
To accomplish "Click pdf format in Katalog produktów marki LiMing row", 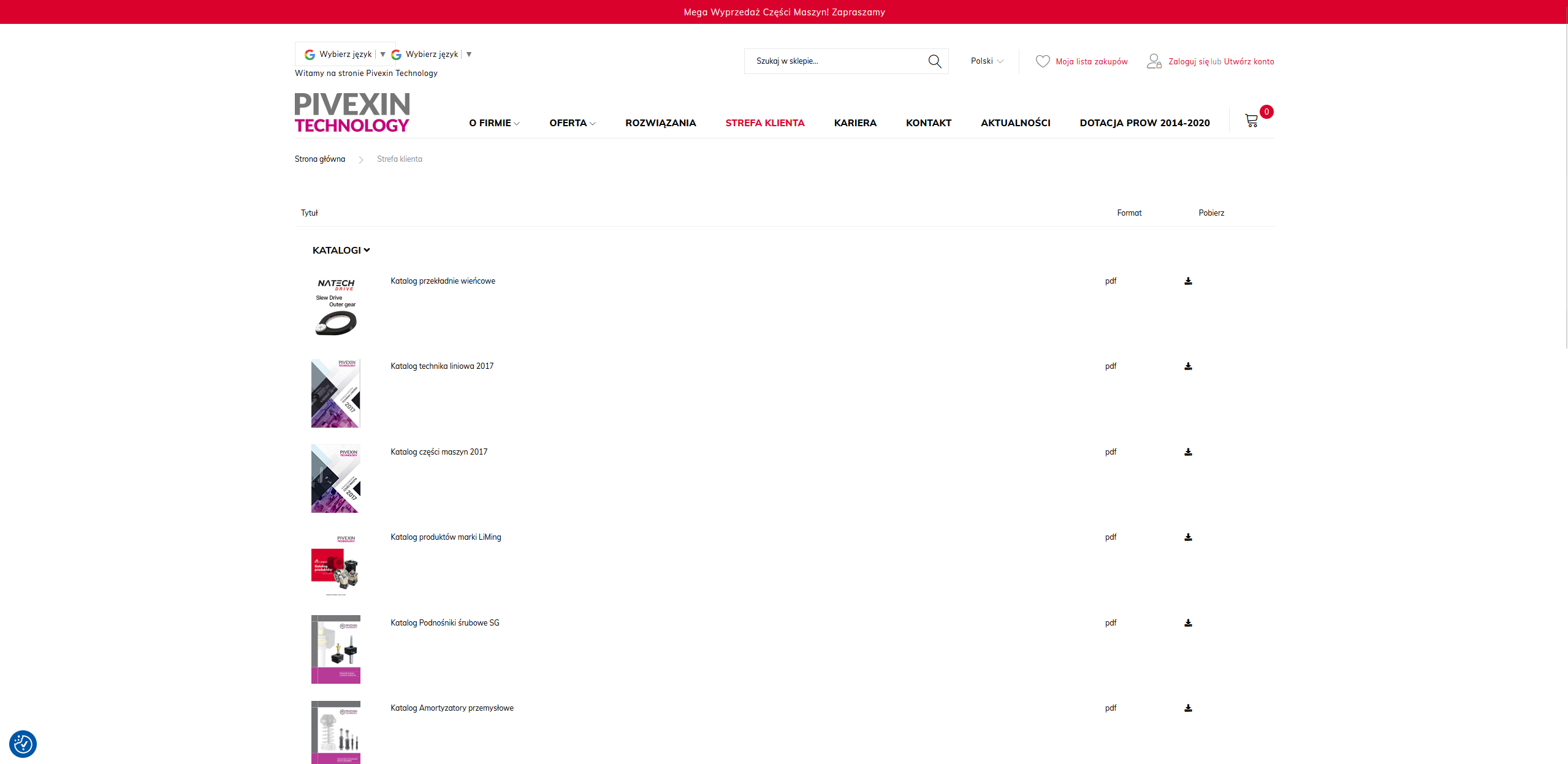I will click(1111, 537).
